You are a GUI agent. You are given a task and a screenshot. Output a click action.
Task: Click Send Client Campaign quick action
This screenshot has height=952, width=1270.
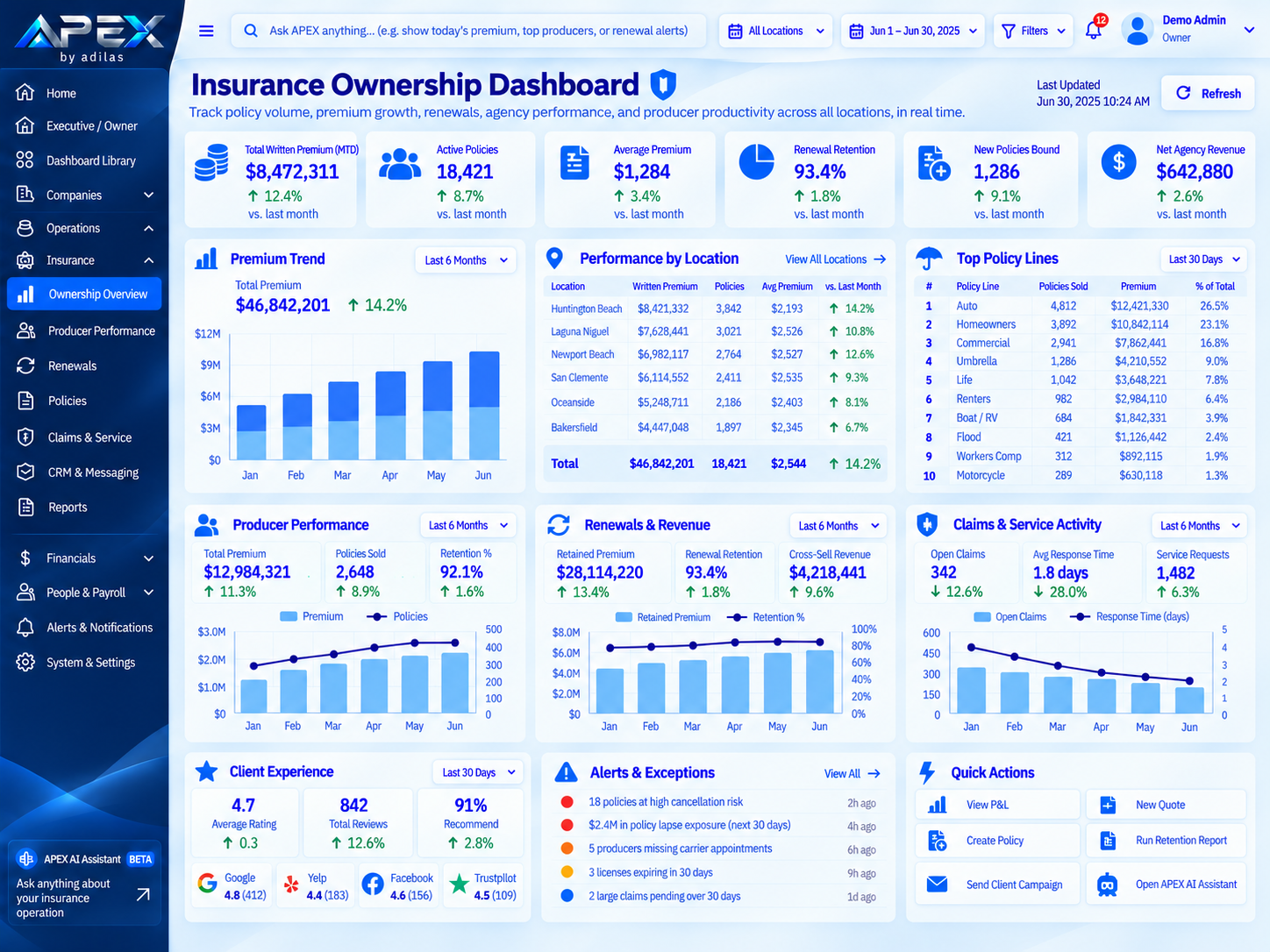pos(997,884)
